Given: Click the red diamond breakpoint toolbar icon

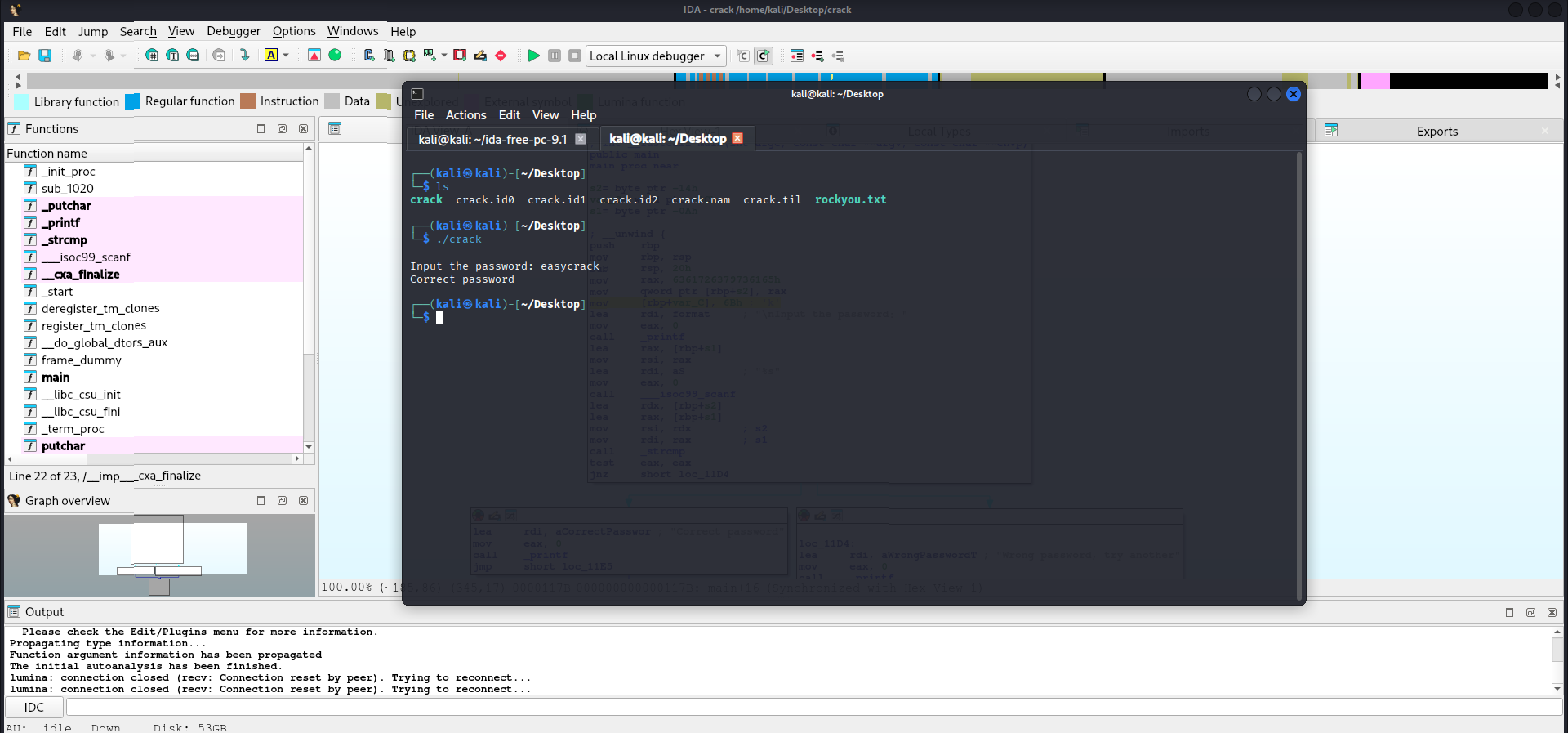Looking at the screenshot, I should [501, 56].
